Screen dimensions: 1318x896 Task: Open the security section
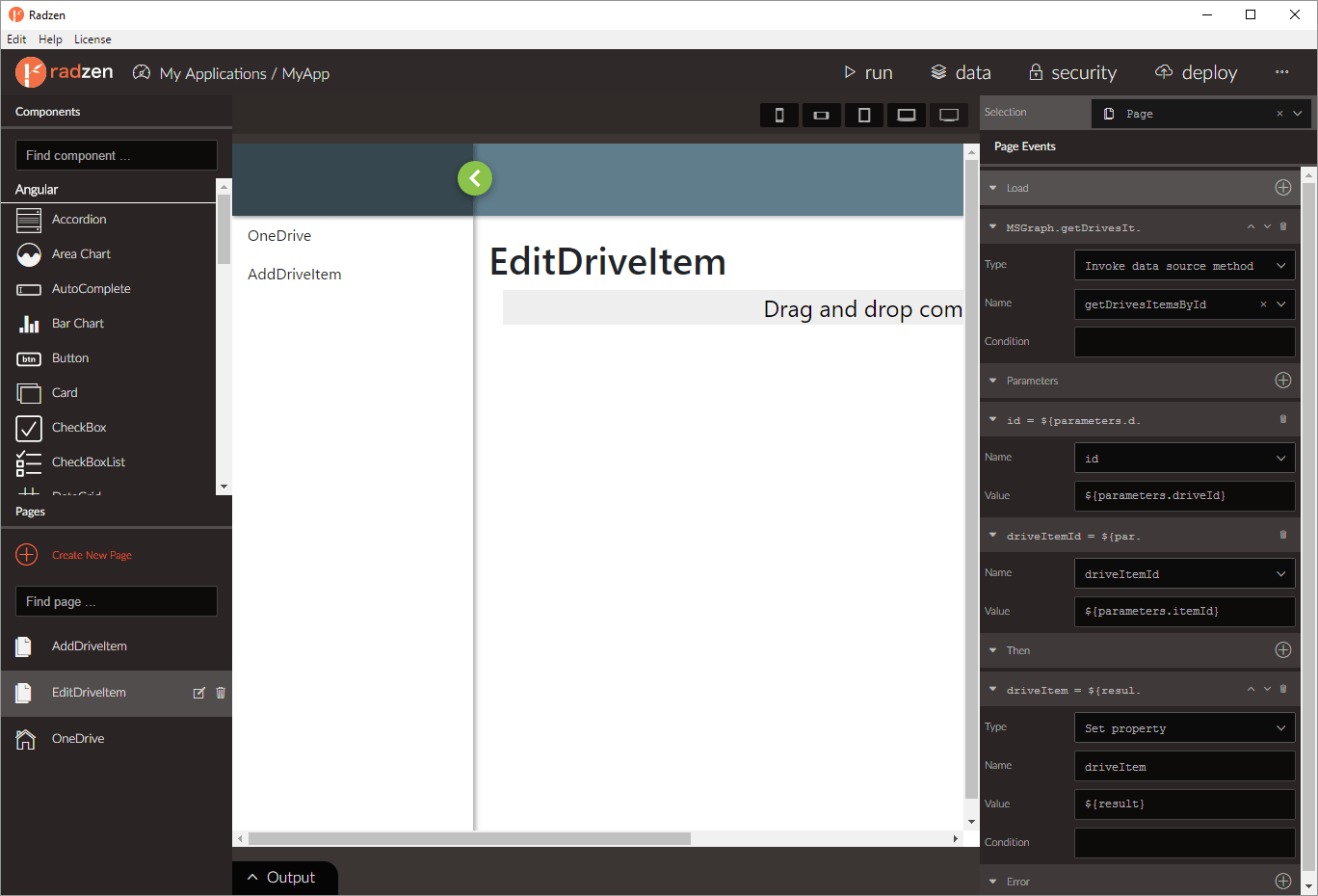pos(1072,72)
